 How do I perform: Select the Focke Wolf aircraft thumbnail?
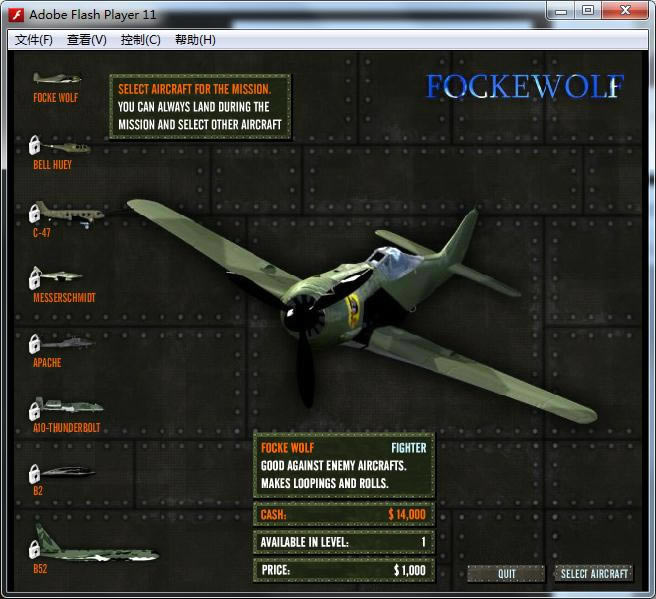click(x=56, y=79)
